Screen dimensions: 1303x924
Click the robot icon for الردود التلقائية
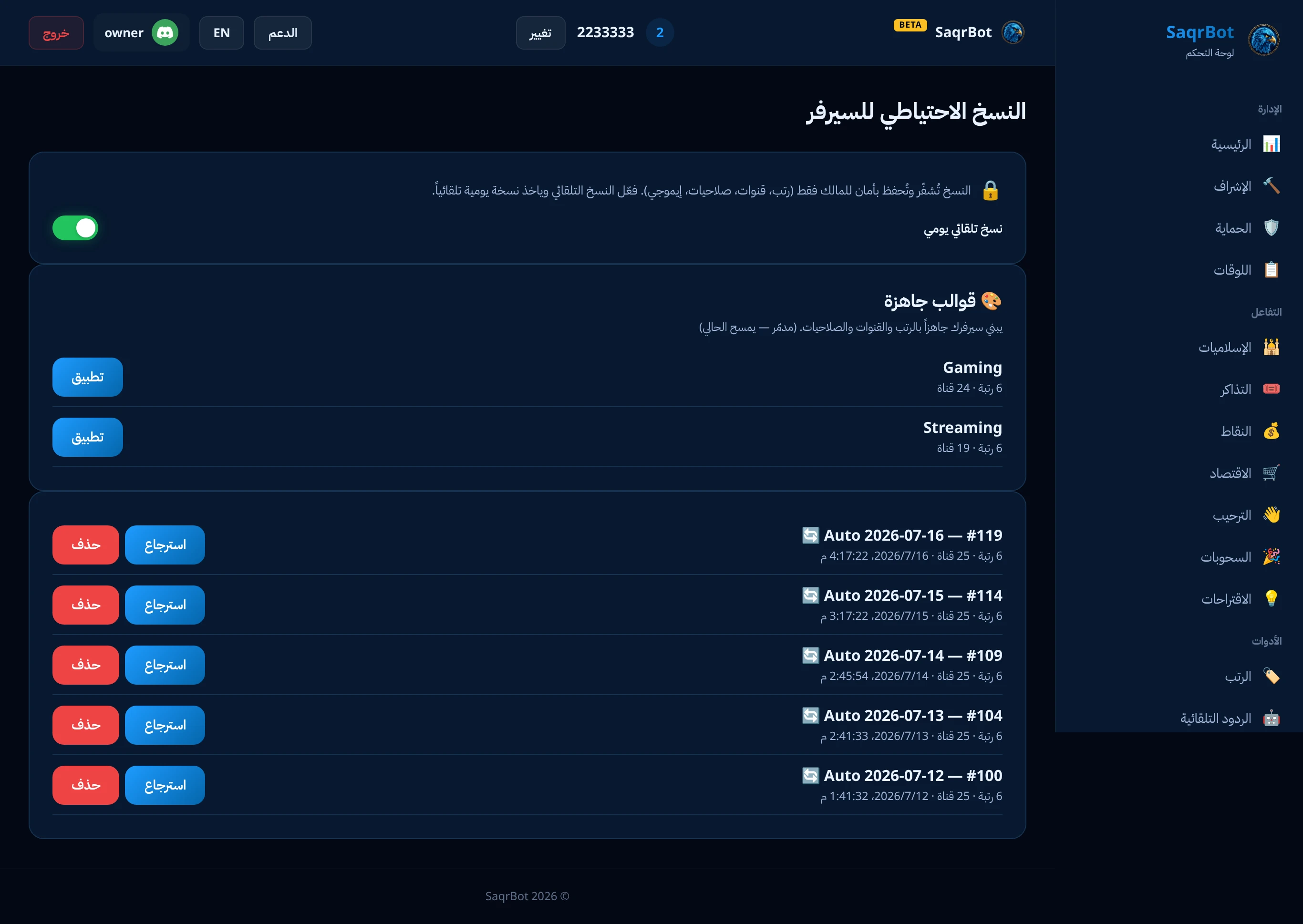pos(1271,718)
